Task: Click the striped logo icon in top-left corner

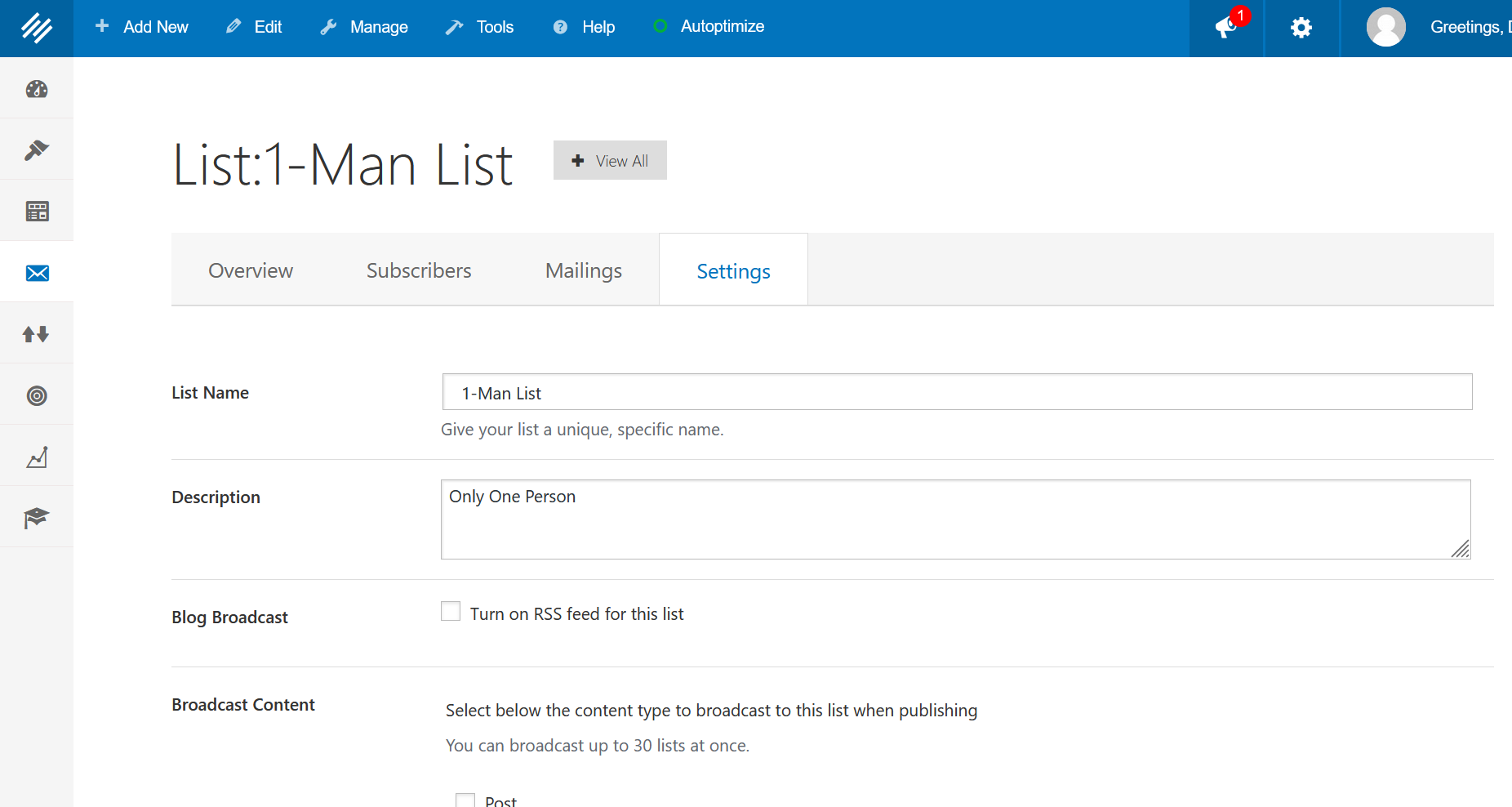Action: (37, 28)
